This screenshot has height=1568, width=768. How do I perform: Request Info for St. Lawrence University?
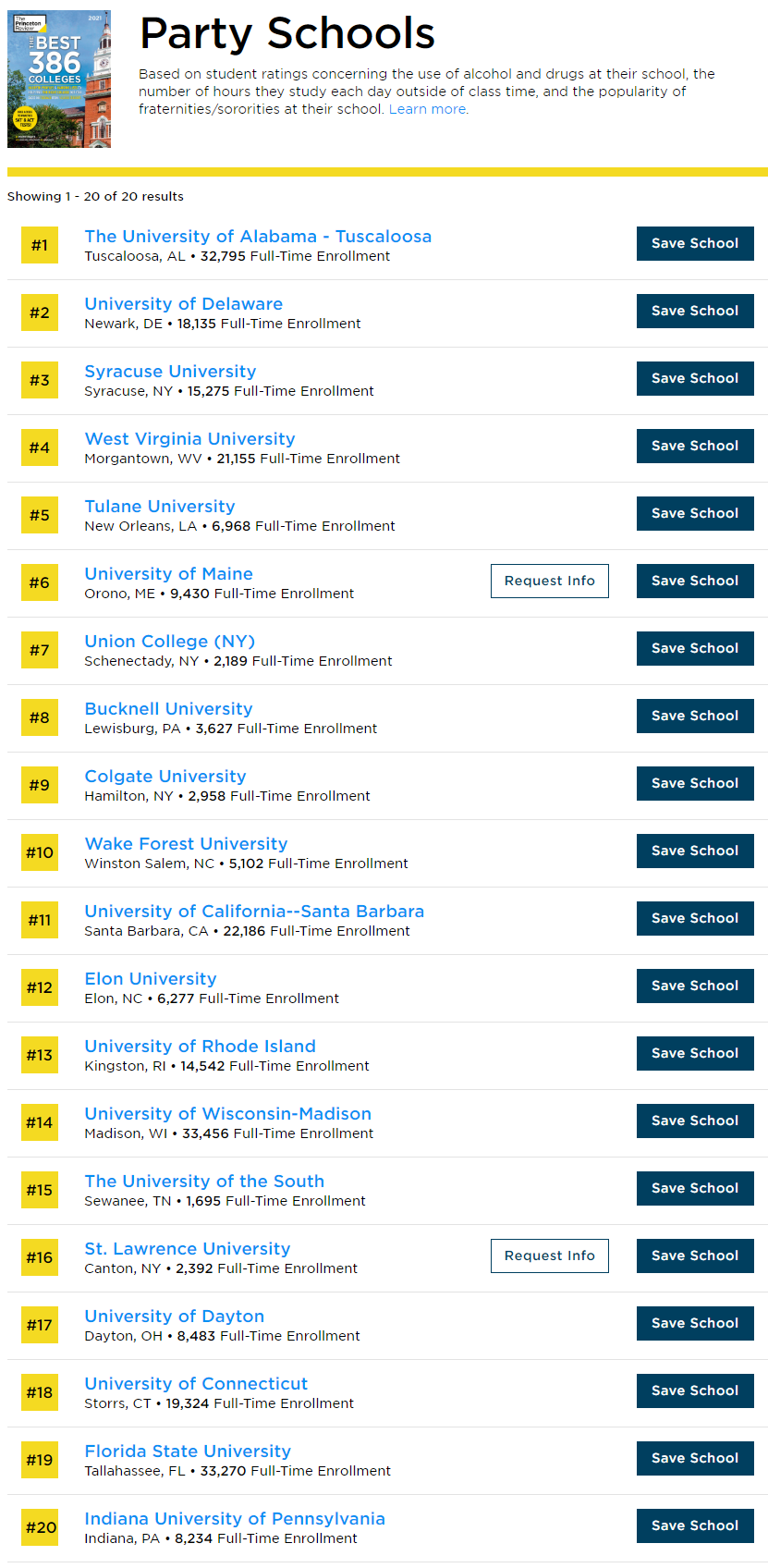[550, 1256]
